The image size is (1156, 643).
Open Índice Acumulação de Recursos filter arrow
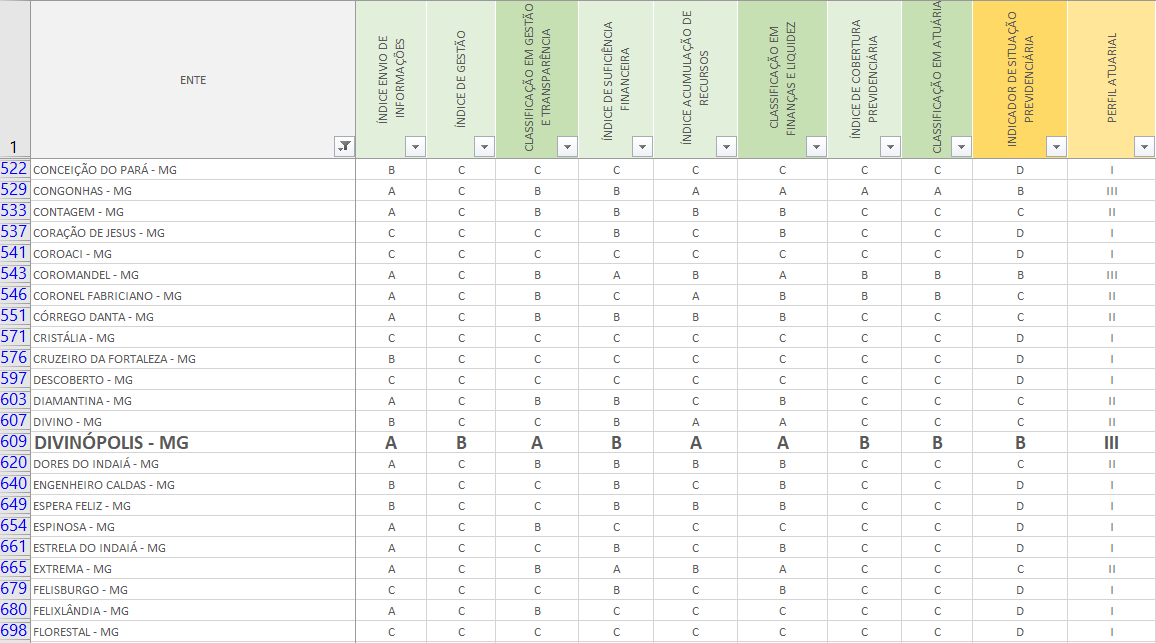coord(727,147)
